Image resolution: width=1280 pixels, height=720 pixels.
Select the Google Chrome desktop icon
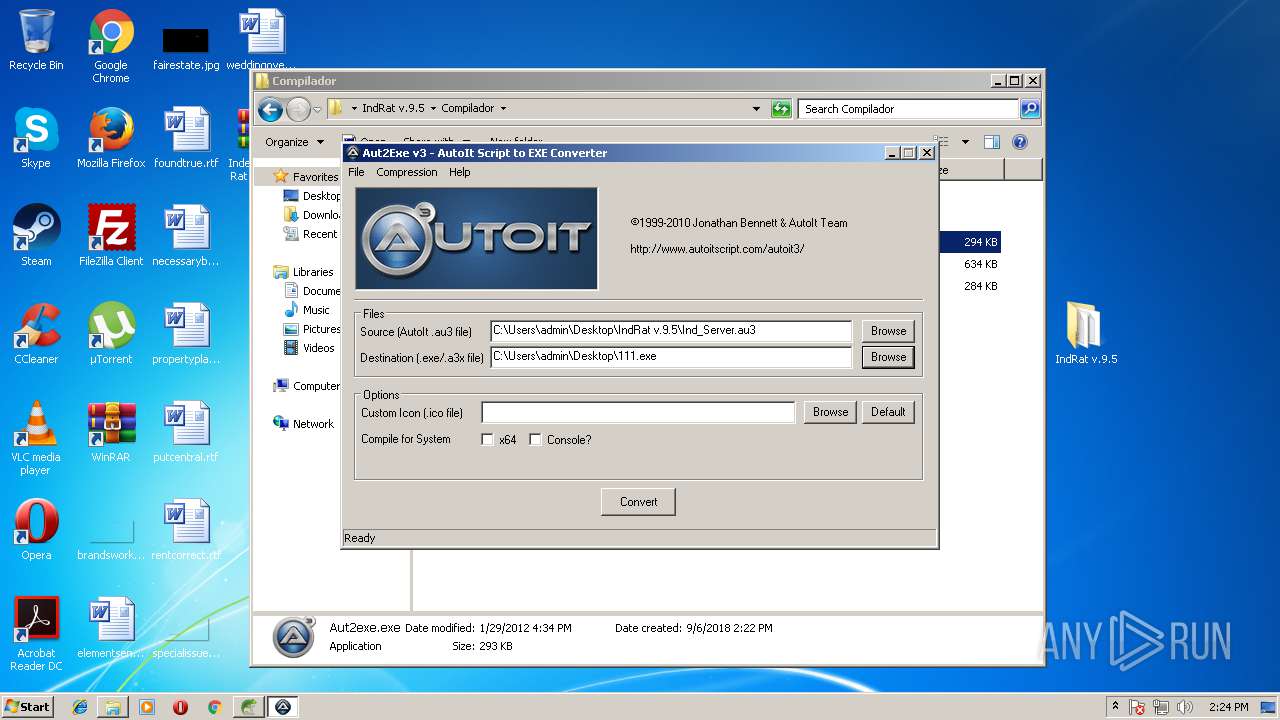pyautogui.click(x=111, y=46)
